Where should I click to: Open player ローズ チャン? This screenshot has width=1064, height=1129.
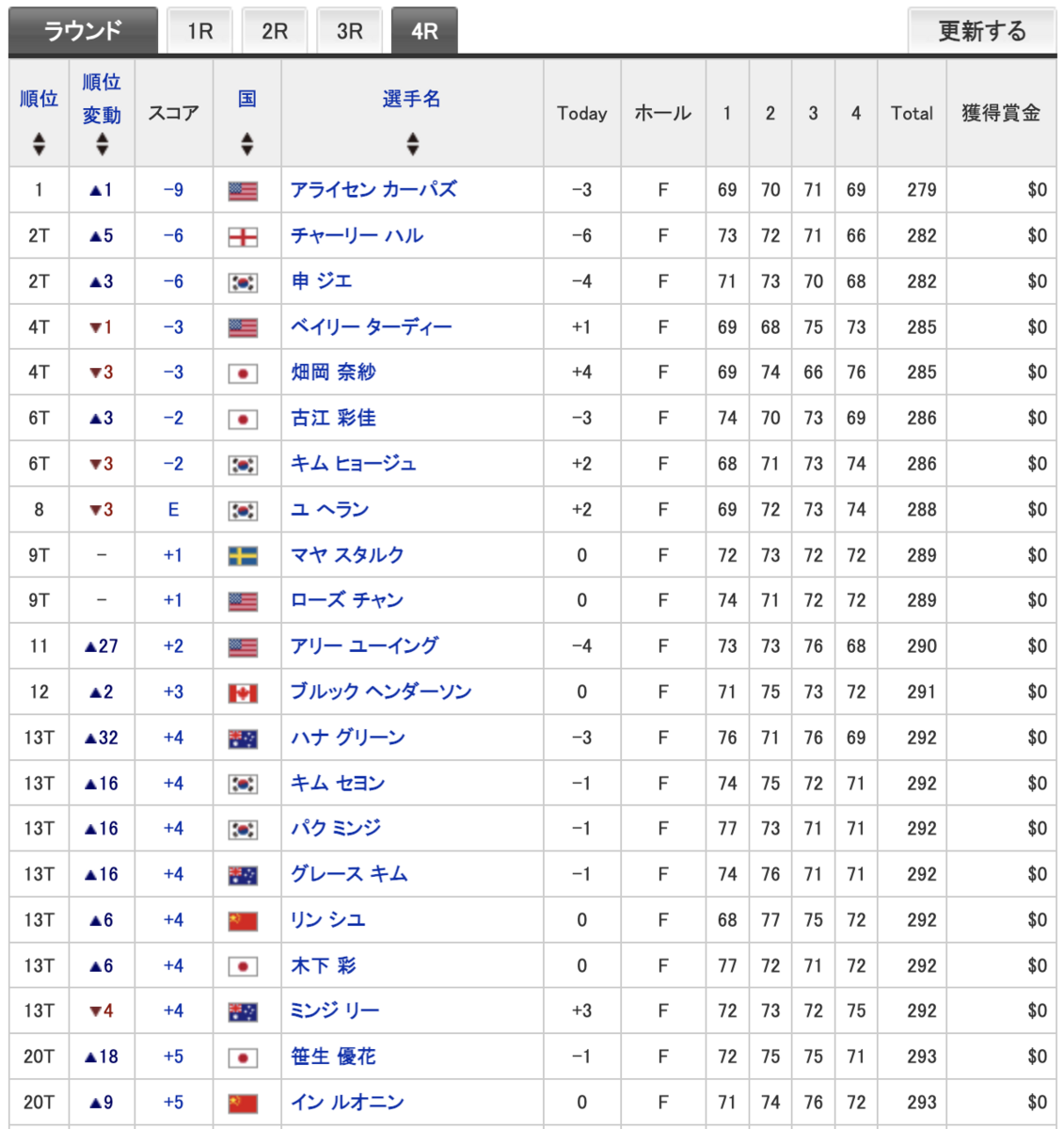[347, 600]
